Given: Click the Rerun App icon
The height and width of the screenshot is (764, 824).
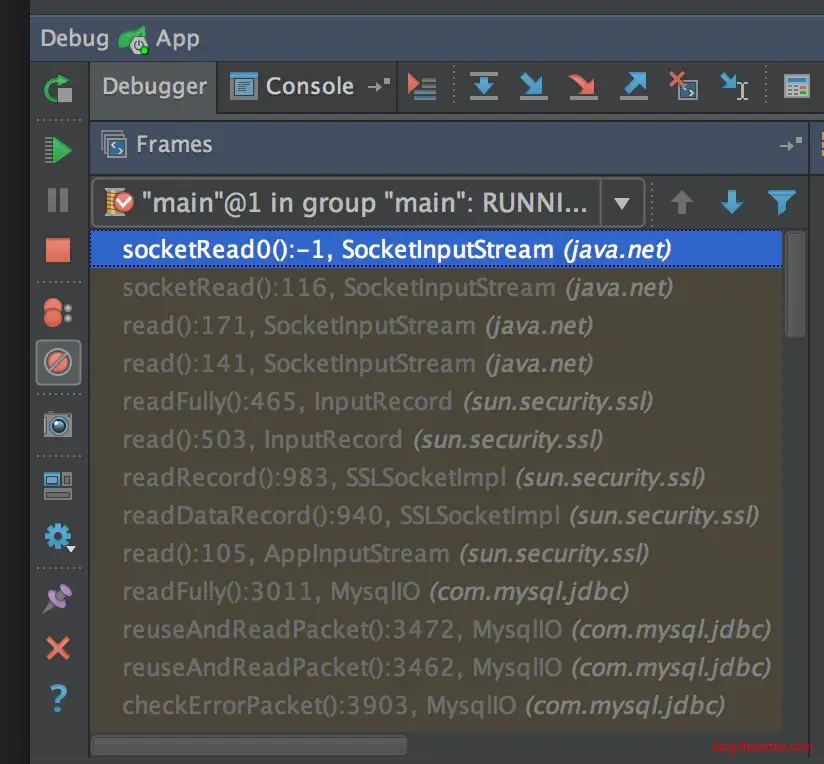Looking at the screenshot, I should 58,90.
